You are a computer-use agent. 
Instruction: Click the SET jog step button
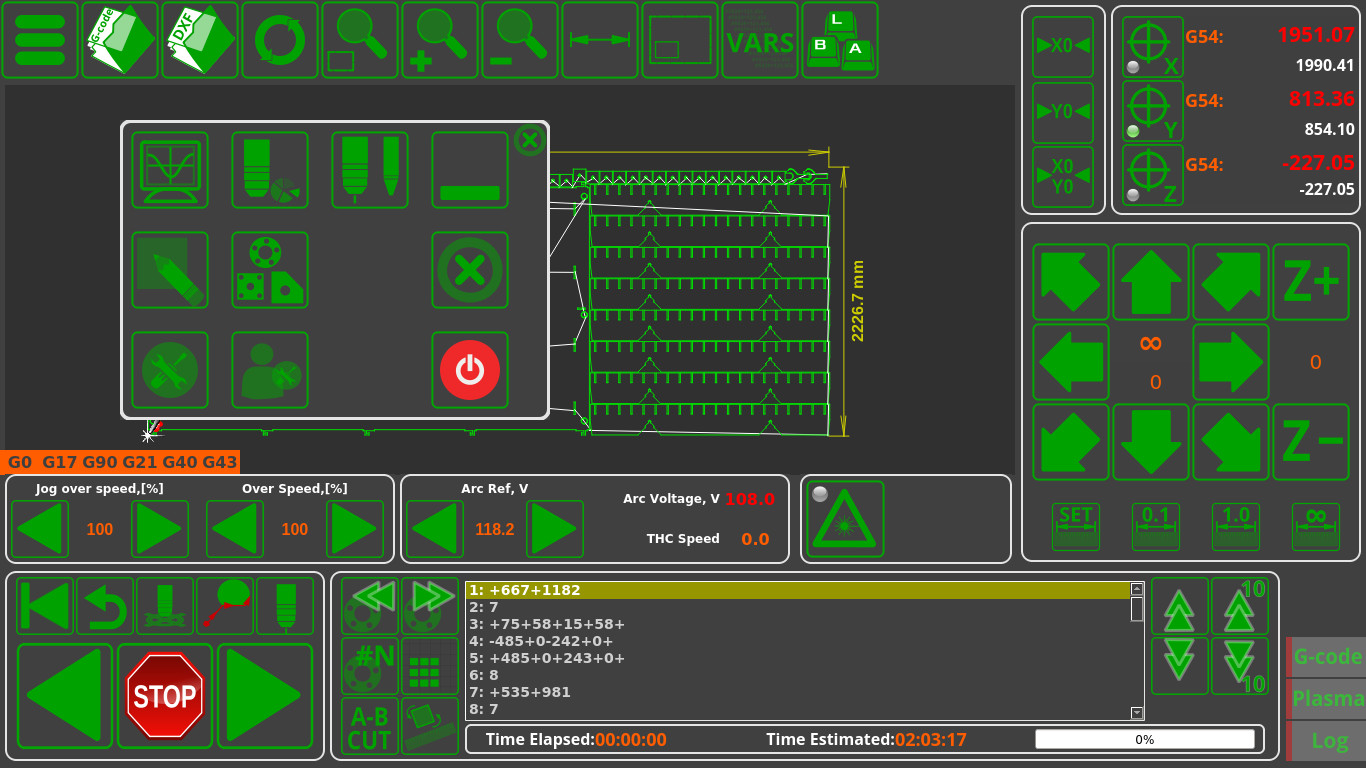click(x=1076, y=526)
